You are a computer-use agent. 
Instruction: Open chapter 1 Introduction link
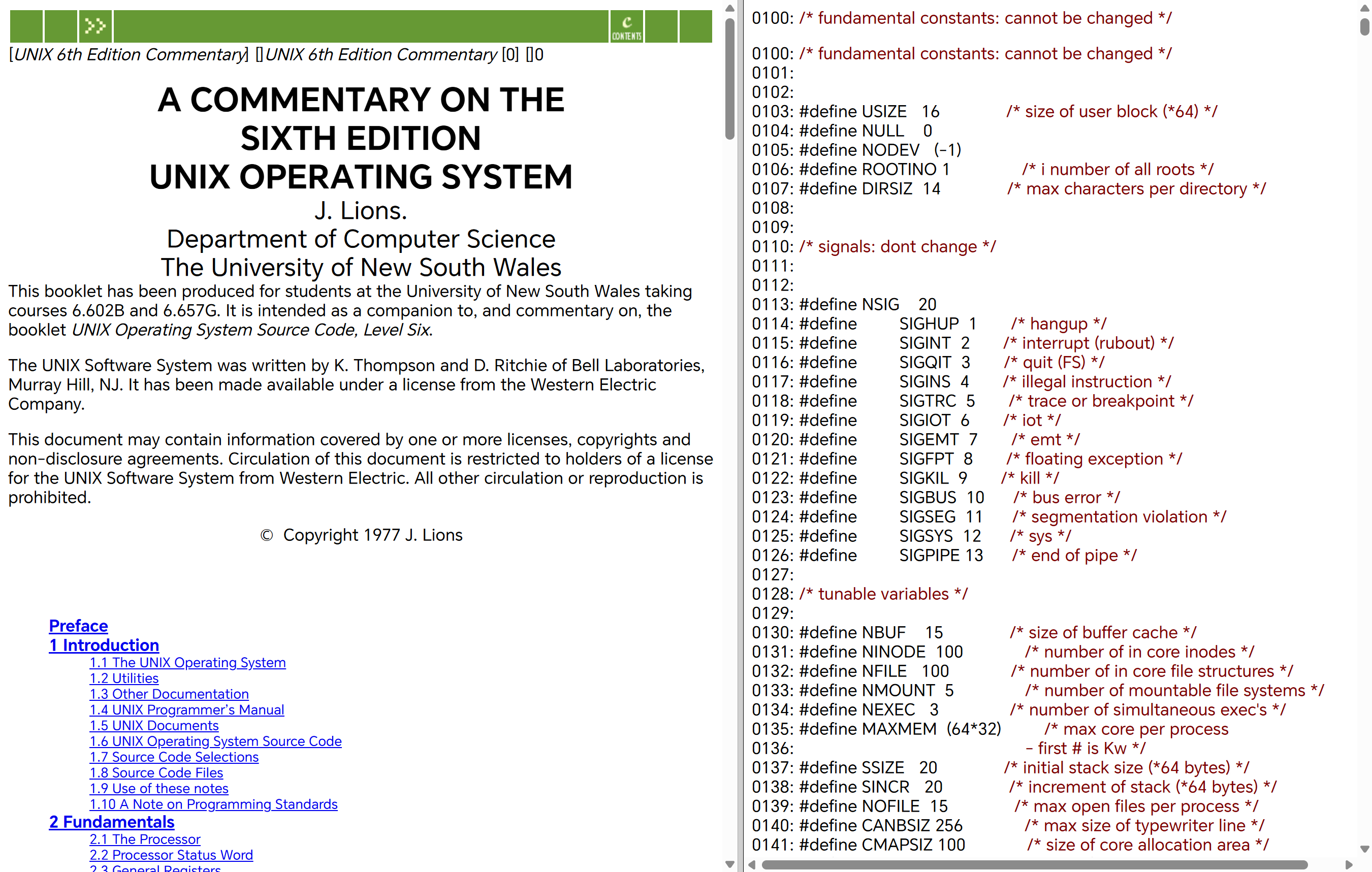click(x=104, y=645)
